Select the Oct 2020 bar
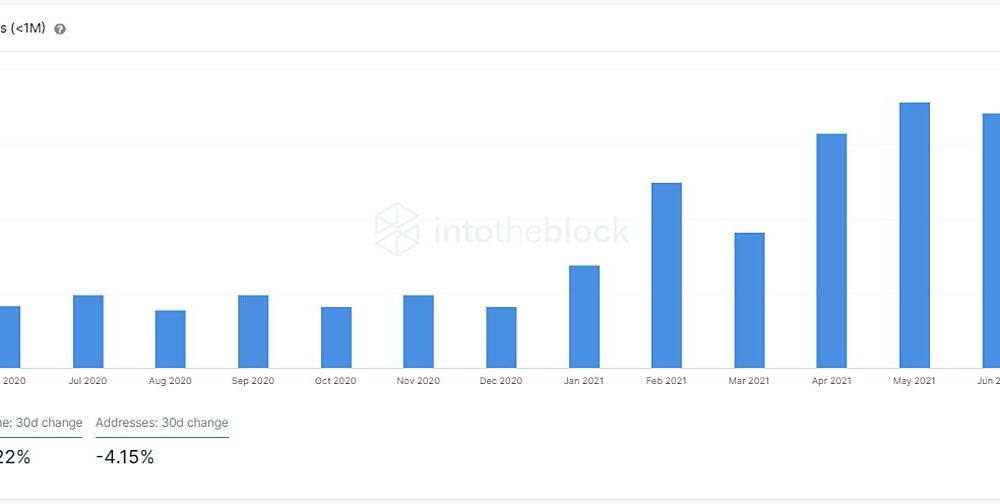 point(336,337)
